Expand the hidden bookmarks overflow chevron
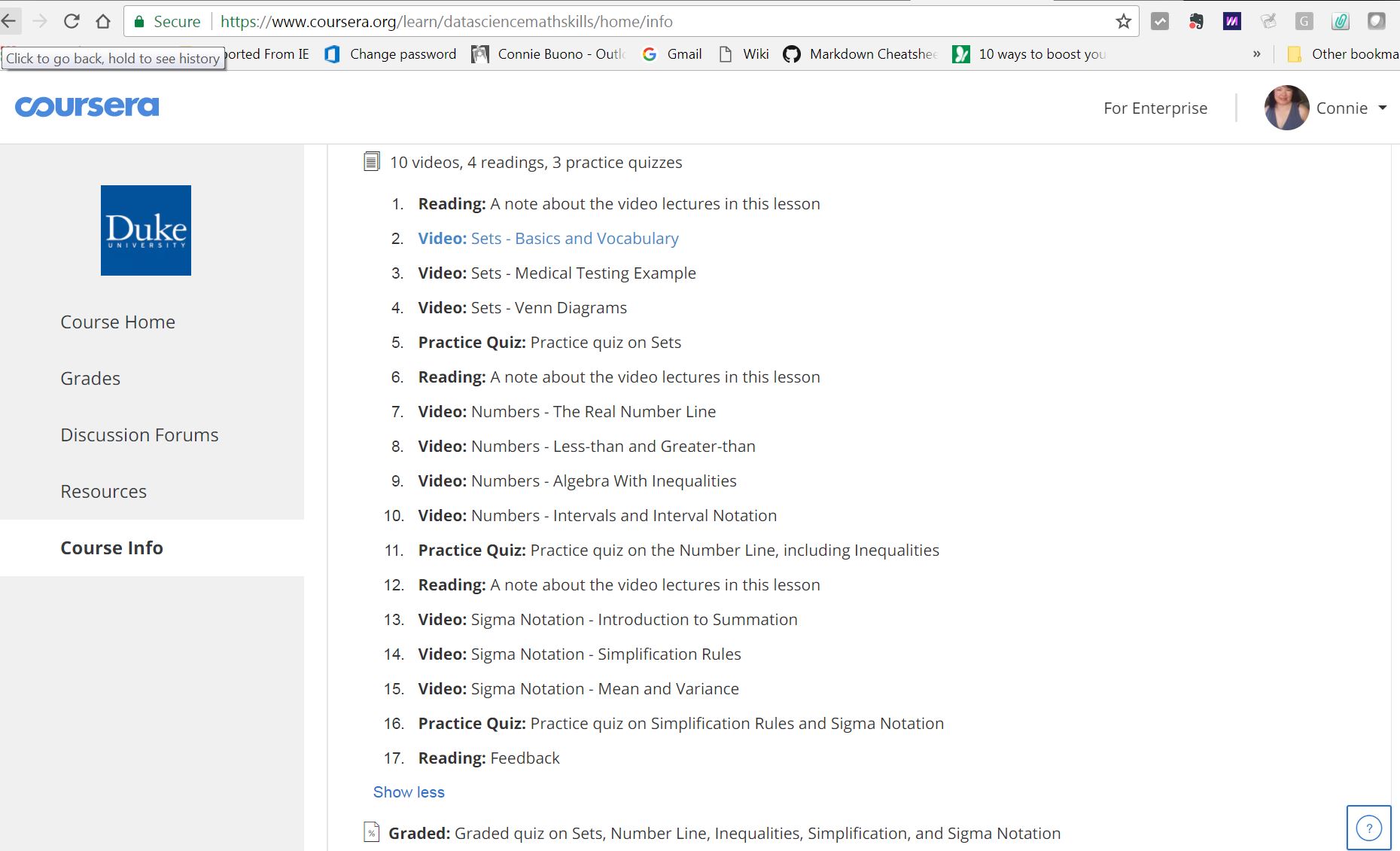 (x=1256, y=54)
